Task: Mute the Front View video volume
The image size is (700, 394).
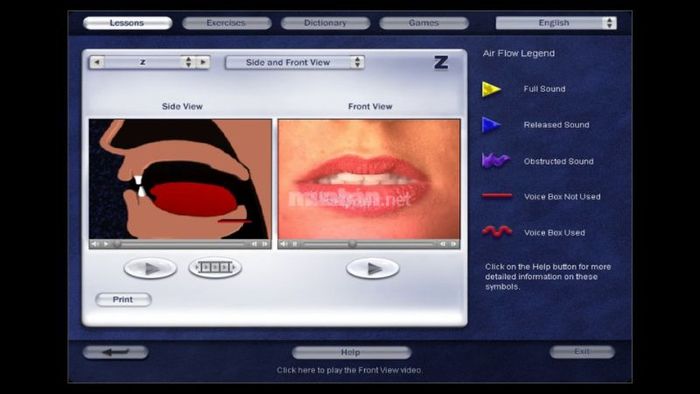Action: click(x=283, y=244)
